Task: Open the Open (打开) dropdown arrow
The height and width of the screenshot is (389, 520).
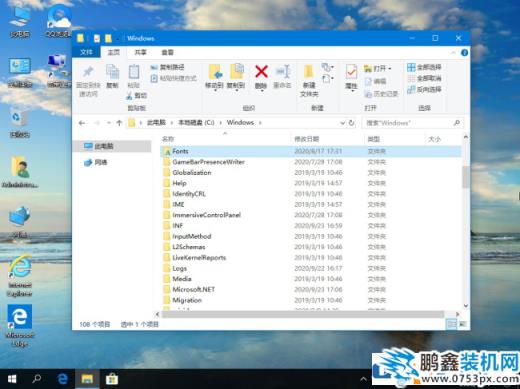Action: (389, 69)
